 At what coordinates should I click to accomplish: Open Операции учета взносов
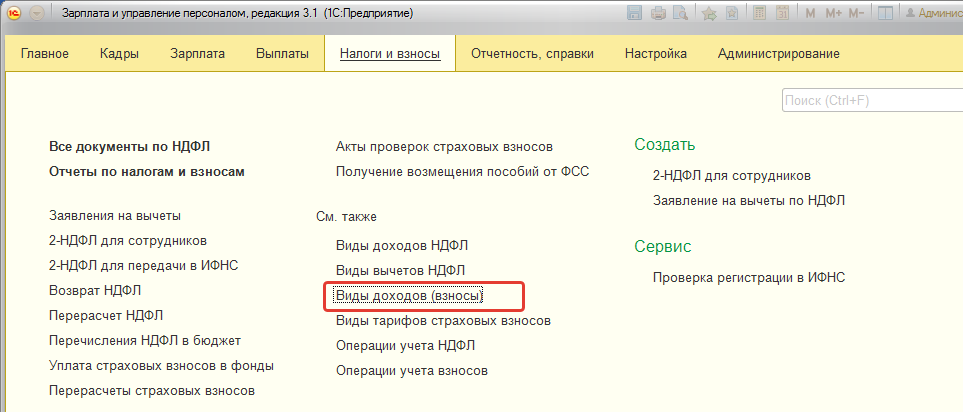412,371
